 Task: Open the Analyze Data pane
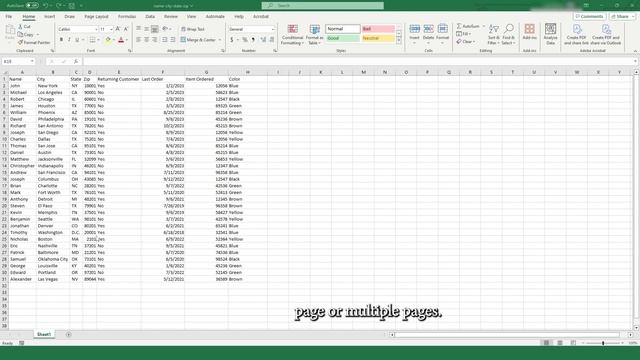(x=550, y=34)
